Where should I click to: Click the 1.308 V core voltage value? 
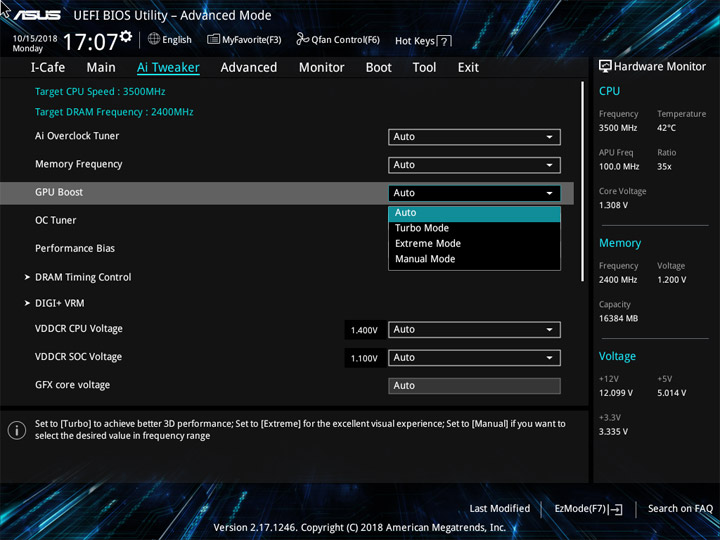[x=613, y=205]
